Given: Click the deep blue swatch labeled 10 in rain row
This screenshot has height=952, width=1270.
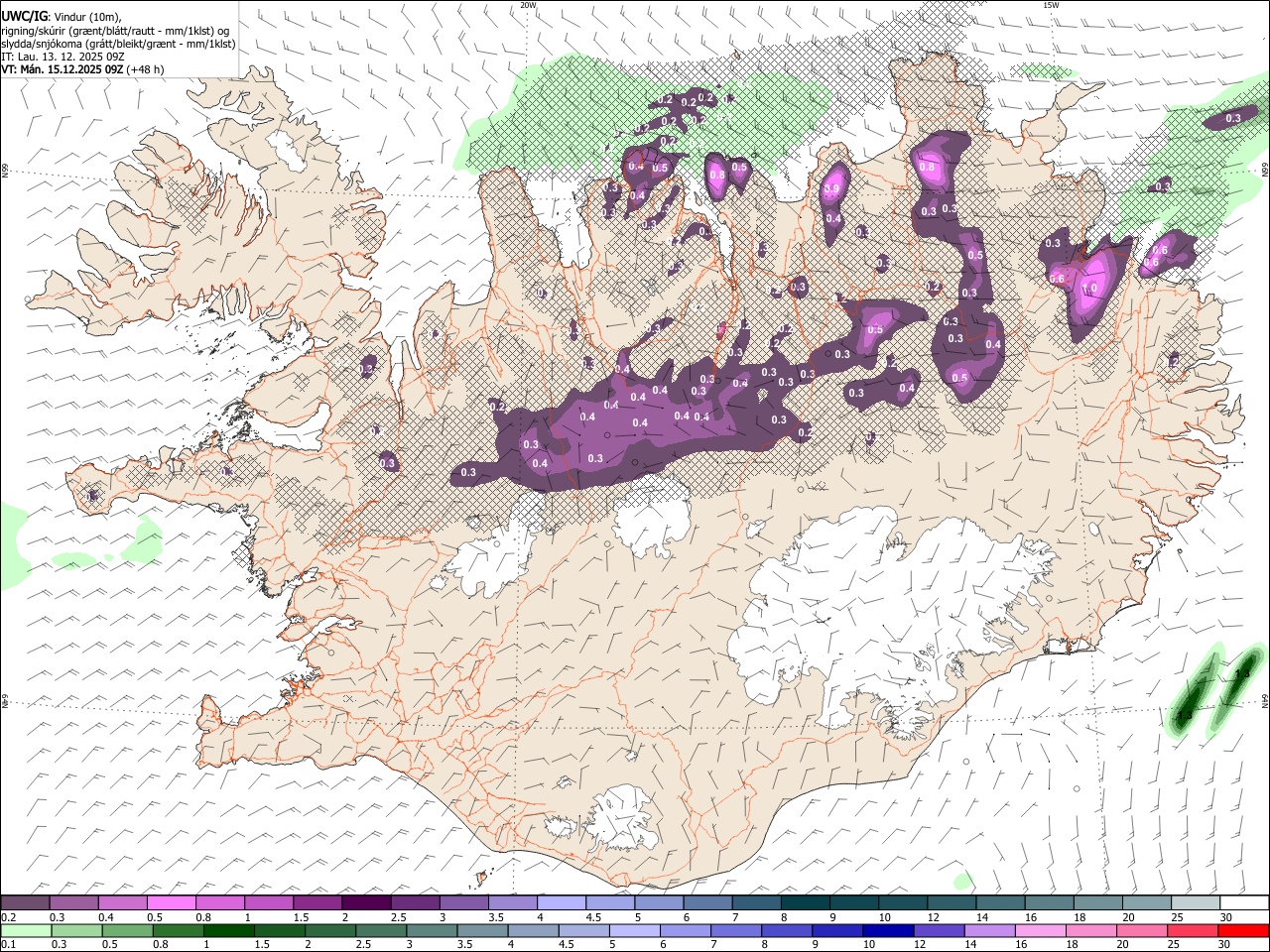Looking at the screenshot, I should coord(887,931).
